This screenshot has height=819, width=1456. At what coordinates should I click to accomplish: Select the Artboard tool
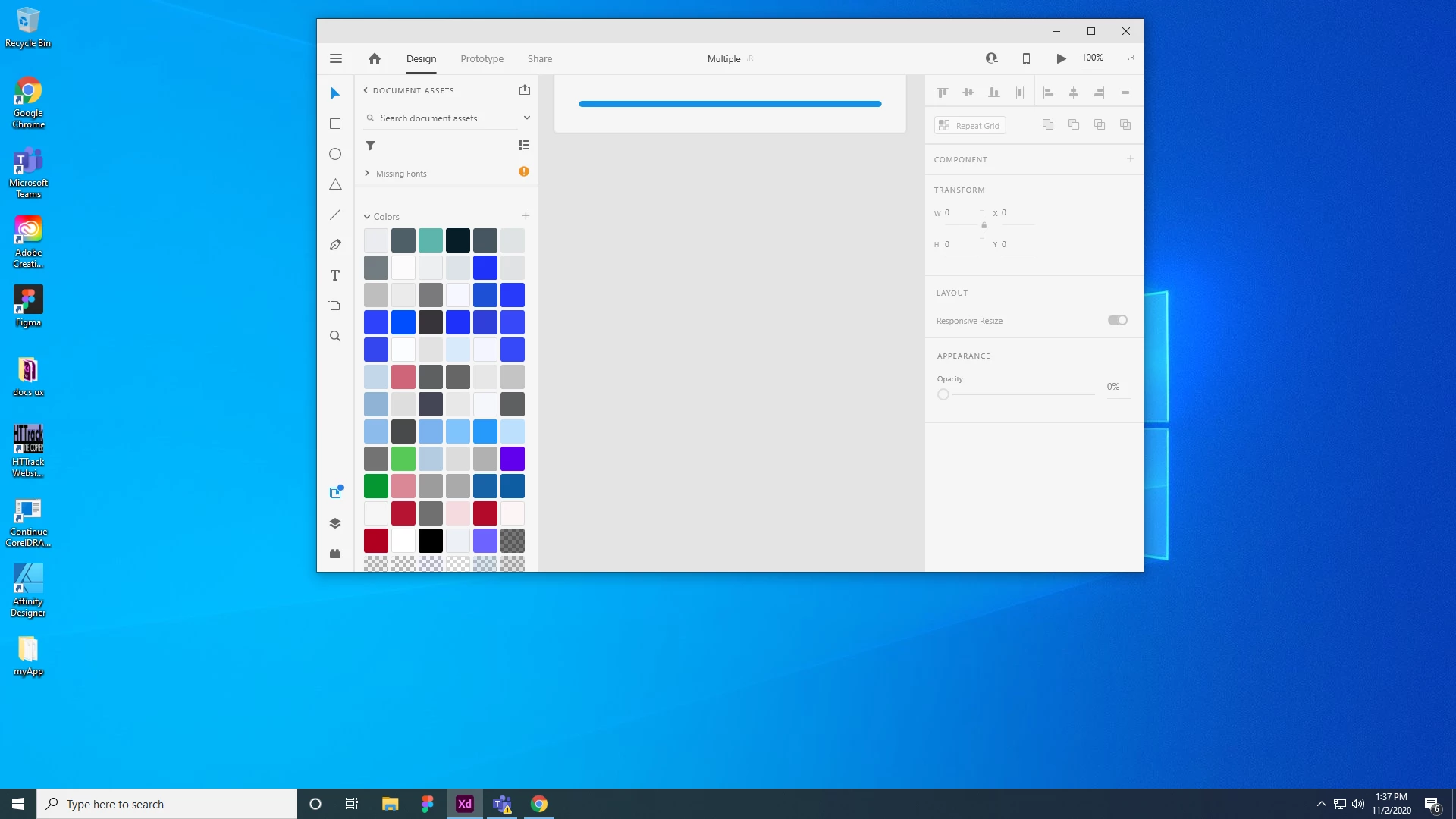pos(335,306)
